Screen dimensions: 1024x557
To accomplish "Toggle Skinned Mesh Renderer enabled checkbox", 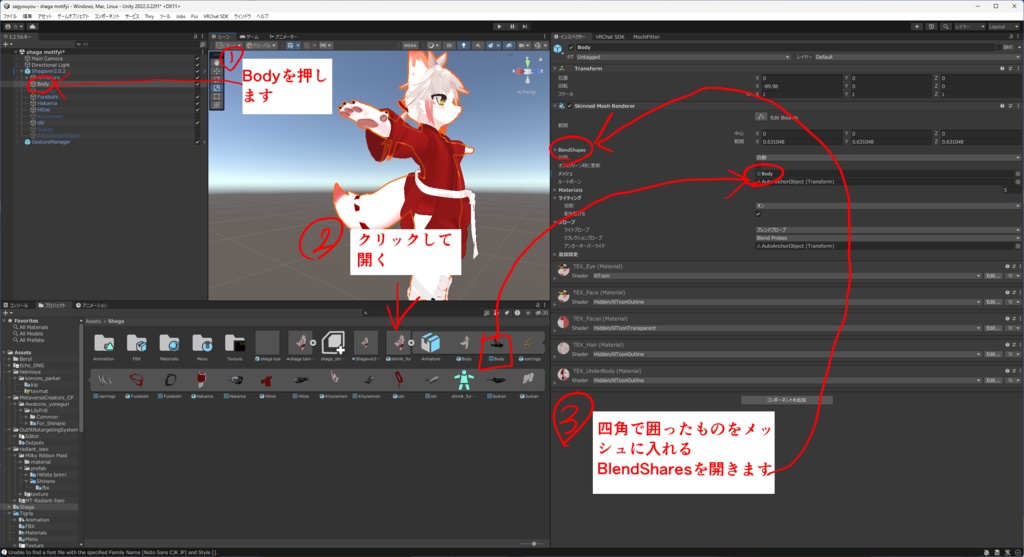I will coord(569,106).
